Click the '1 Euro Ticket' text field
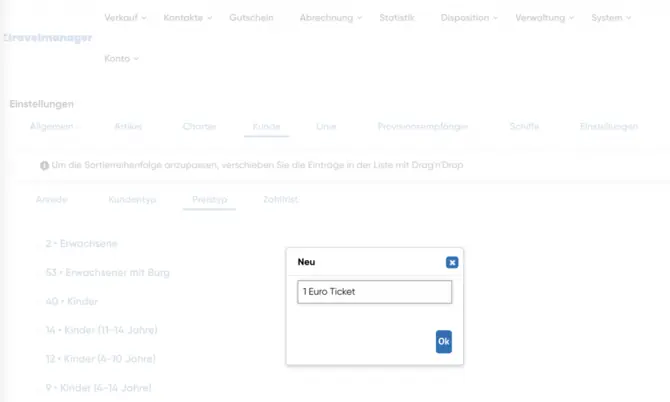Screen dimensions: 670x402 [374, 292]
